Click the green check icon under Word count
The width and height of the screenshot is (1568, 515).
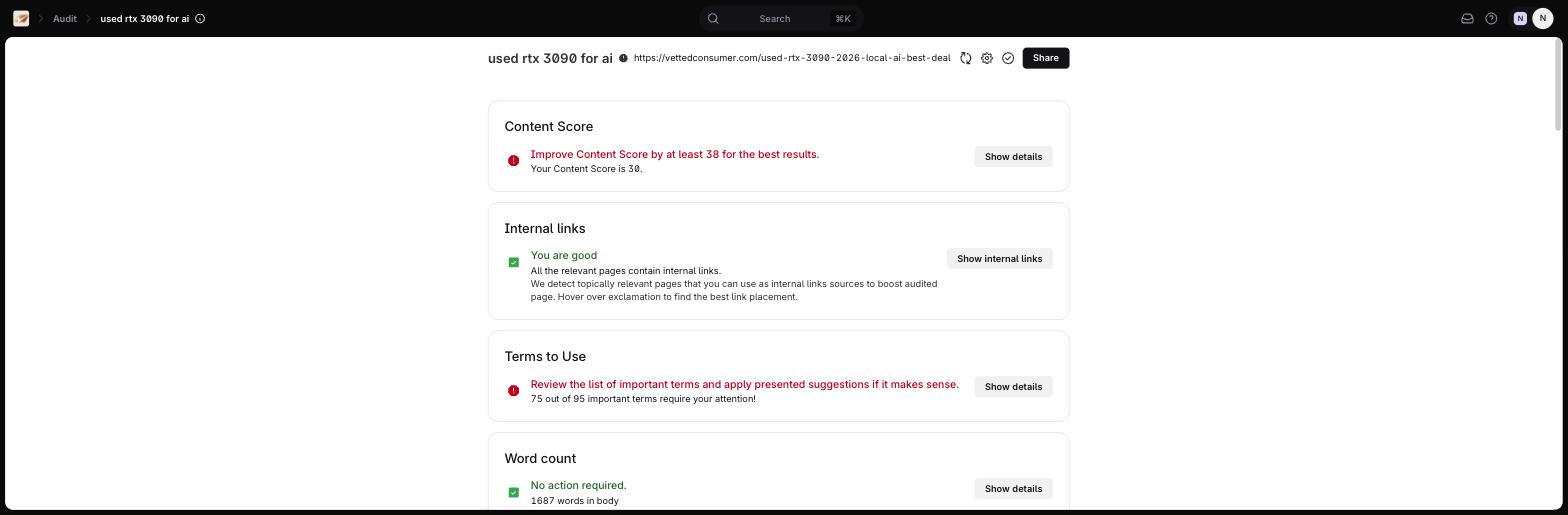pos(513,492)
